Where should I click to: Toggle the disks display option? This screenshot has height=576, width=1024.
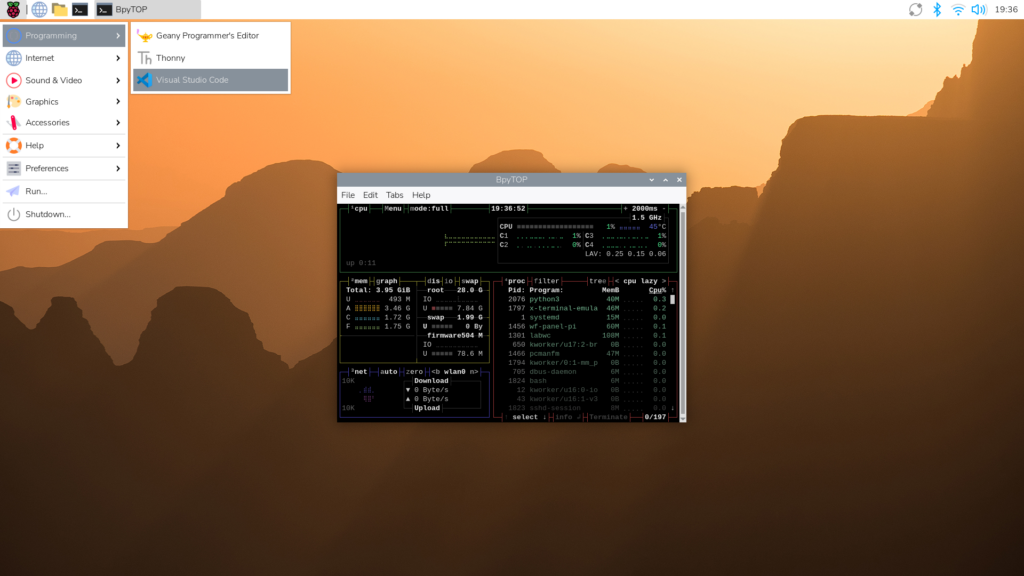pyautogui.click(x=433, y=281)
